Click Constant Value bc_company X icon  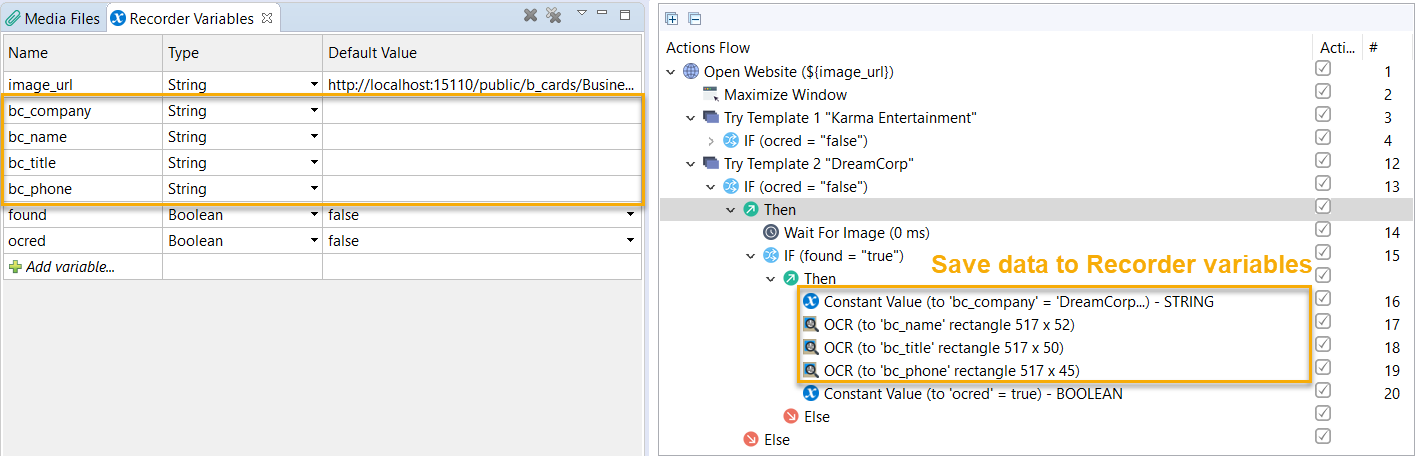click(x=811, y=302)
